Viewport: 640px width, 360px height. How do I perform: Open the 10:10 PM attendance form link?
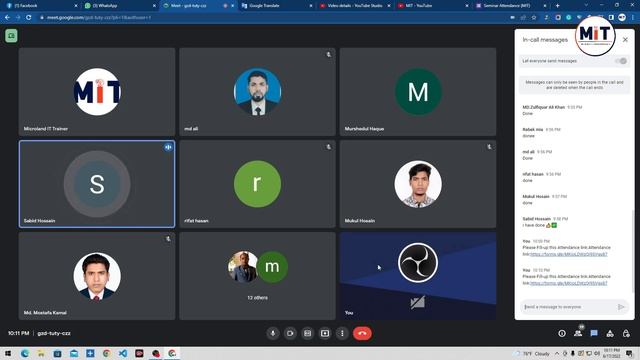[x=569, y=283]
